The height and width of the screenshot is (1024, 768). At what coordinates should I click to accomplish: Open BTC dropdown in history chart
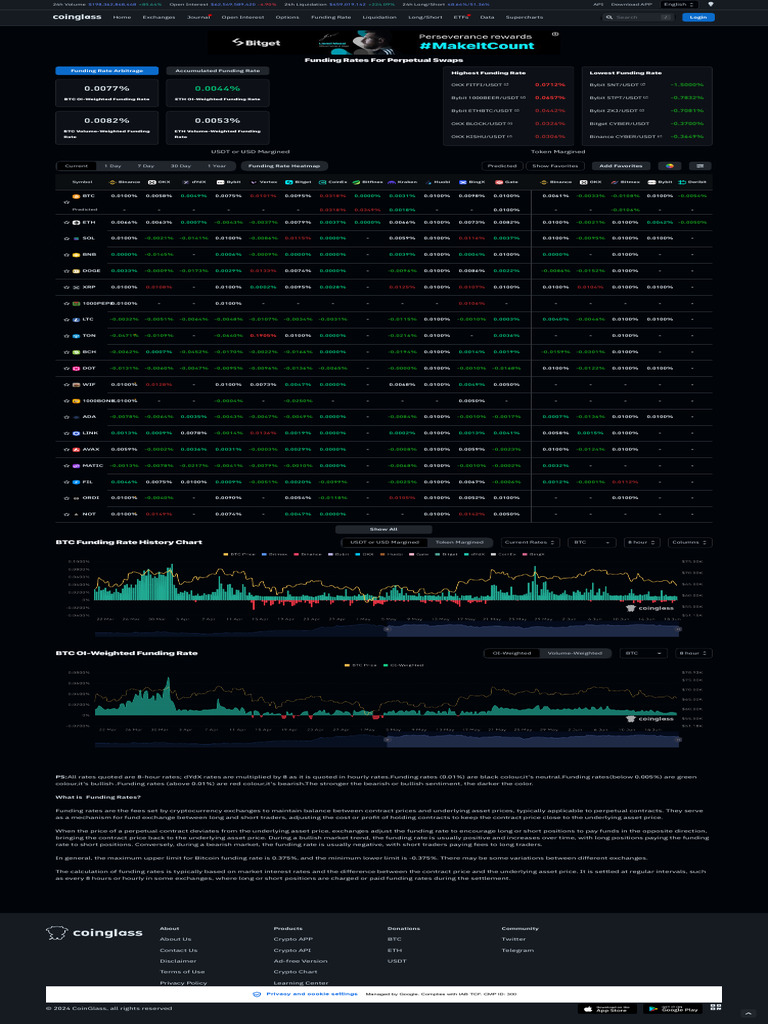pos(592,542)
